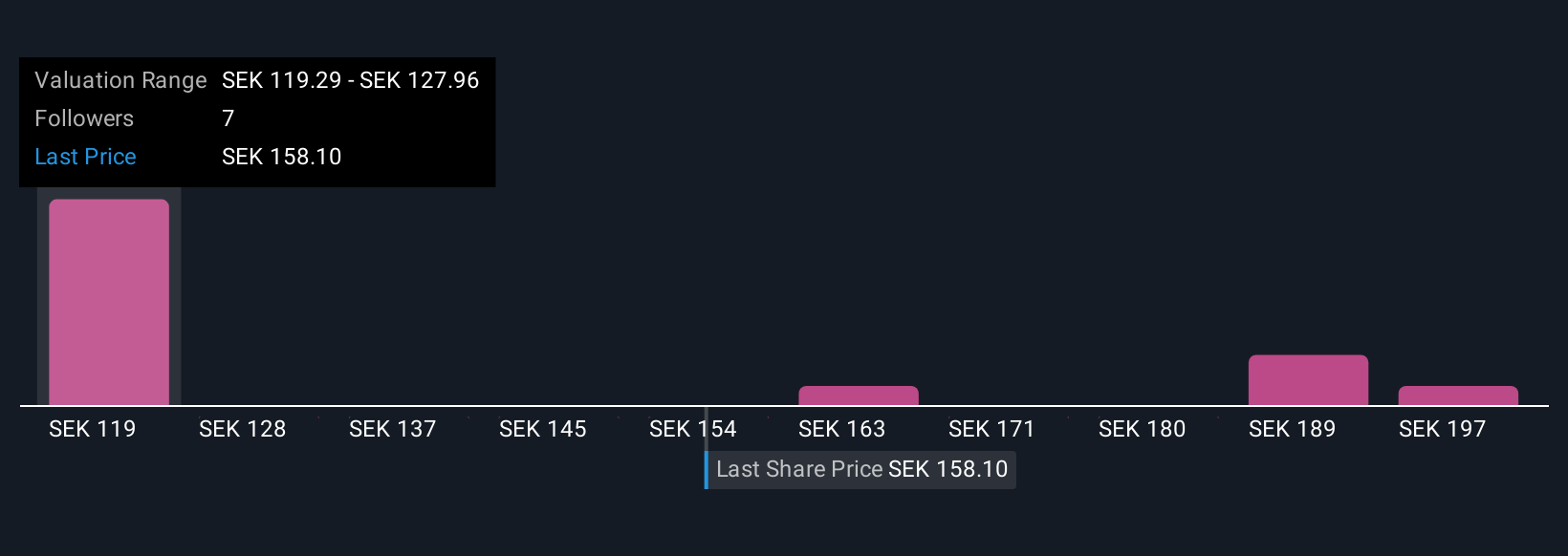Viewport: 1568px width, 556px height.
Task: Select the bar above SEK 189
Action: [x=1308, y=380]
